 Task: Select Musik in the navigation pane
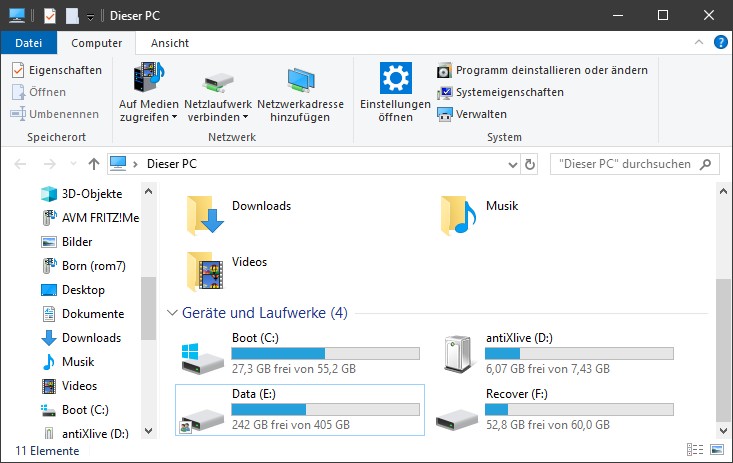68,362
